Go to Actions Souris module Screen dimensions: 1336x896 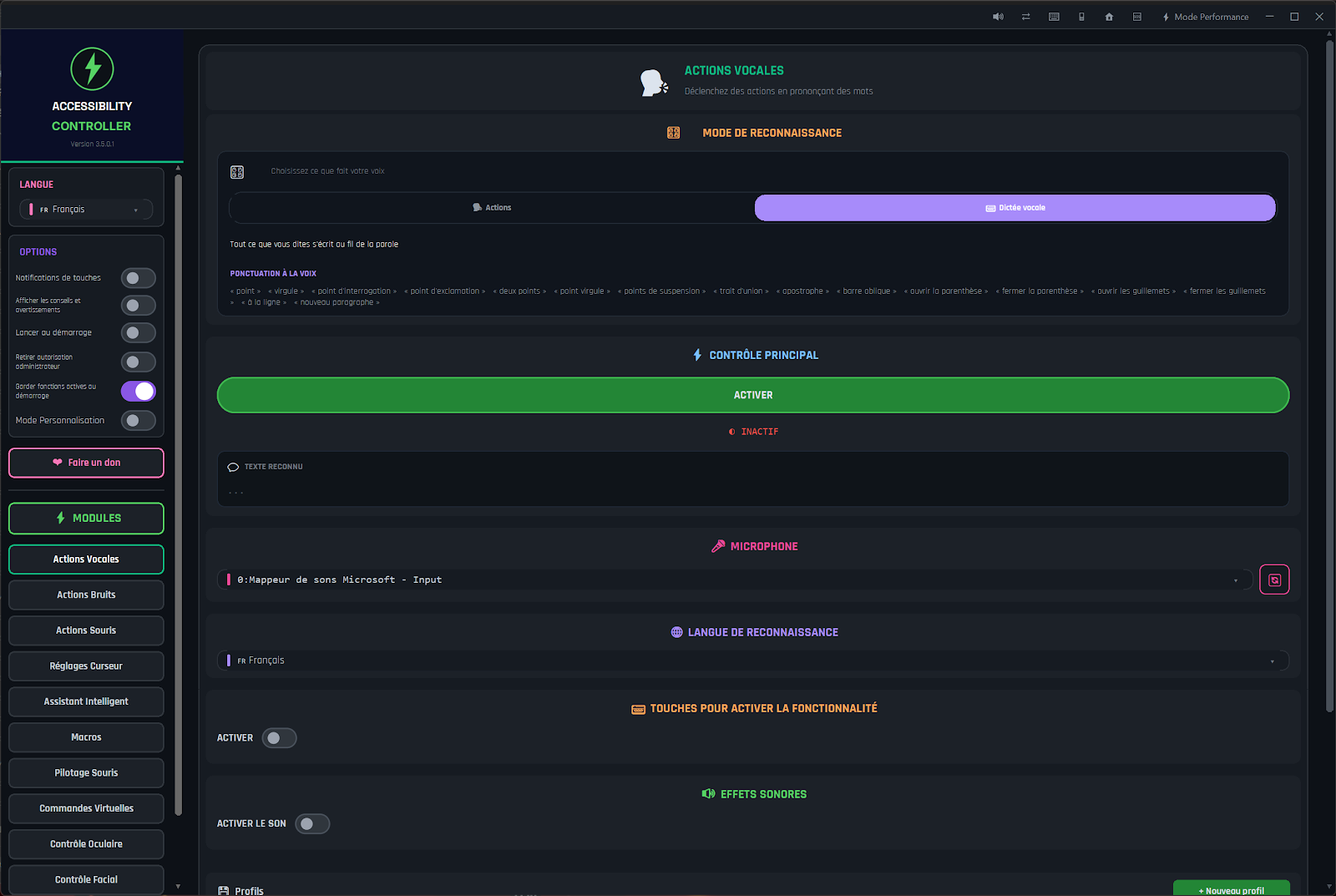pyautogui.click(x=86, y=630)
